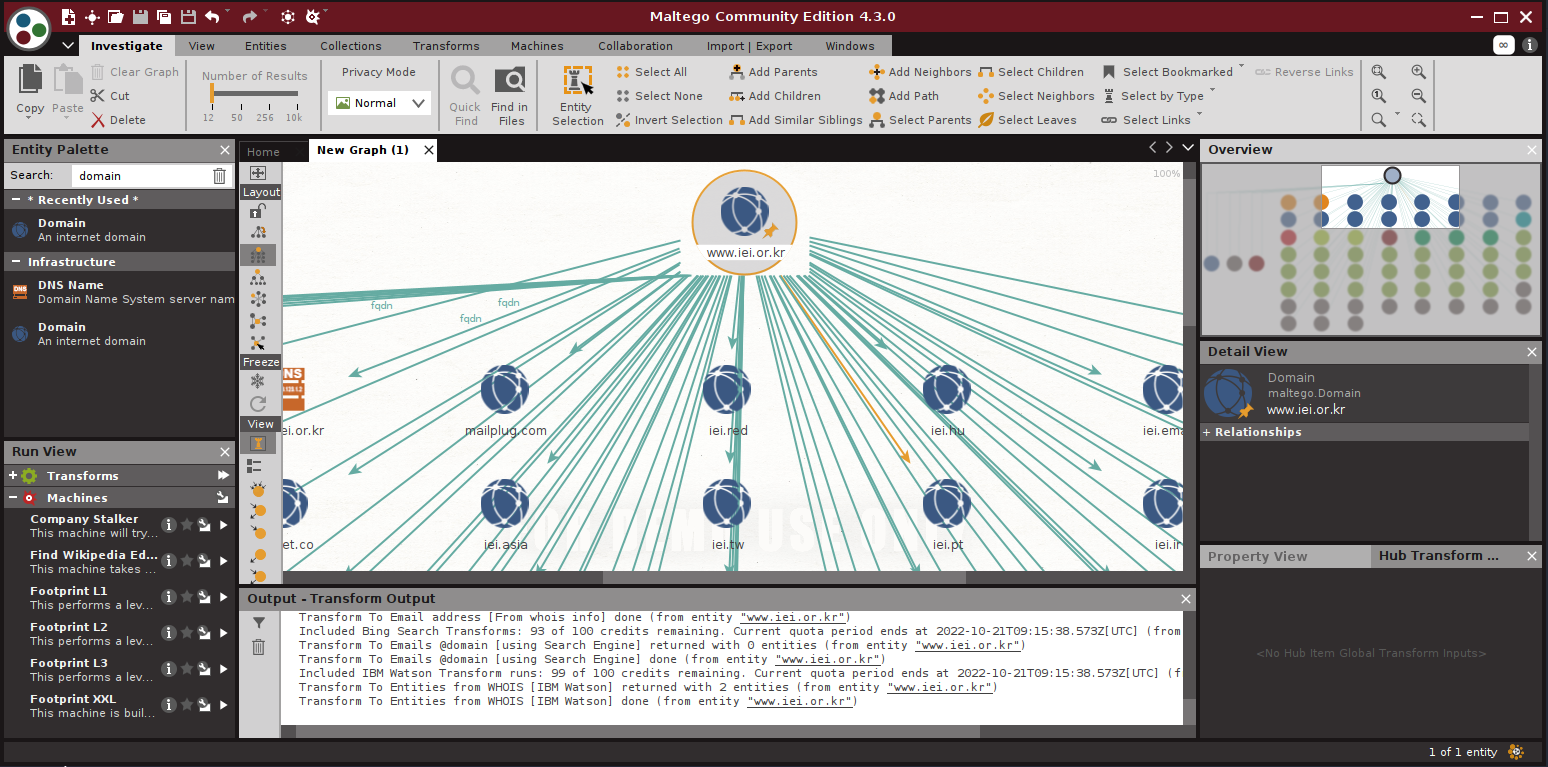
Task: Switch to the View ribbon tab
Action: 202,46
